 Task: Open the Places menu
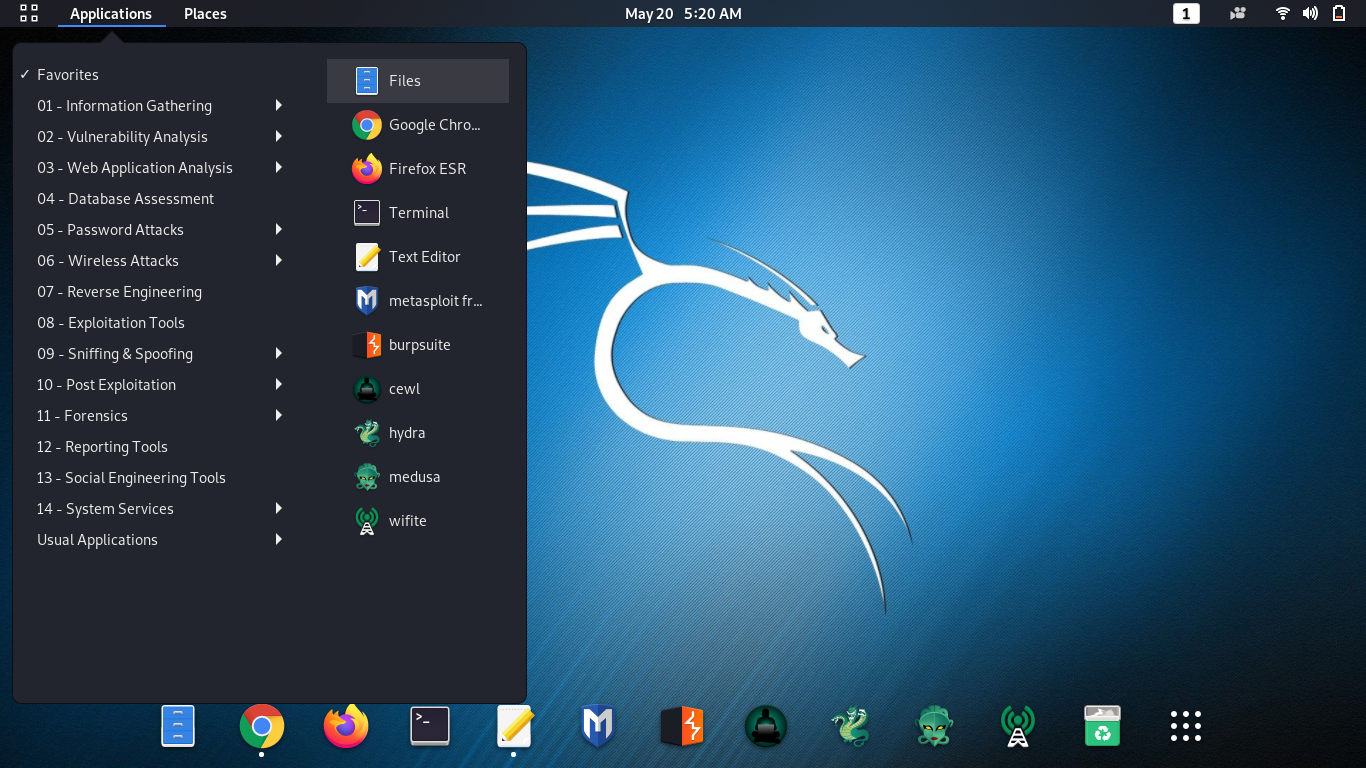coord(205,14)
